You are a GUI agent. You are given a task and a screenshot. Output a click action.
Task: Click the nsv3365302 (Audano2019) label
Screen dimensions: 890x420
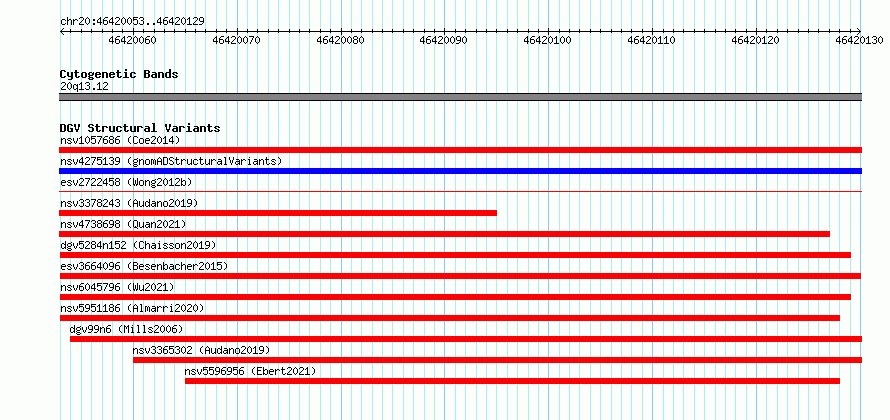point(201,350)
